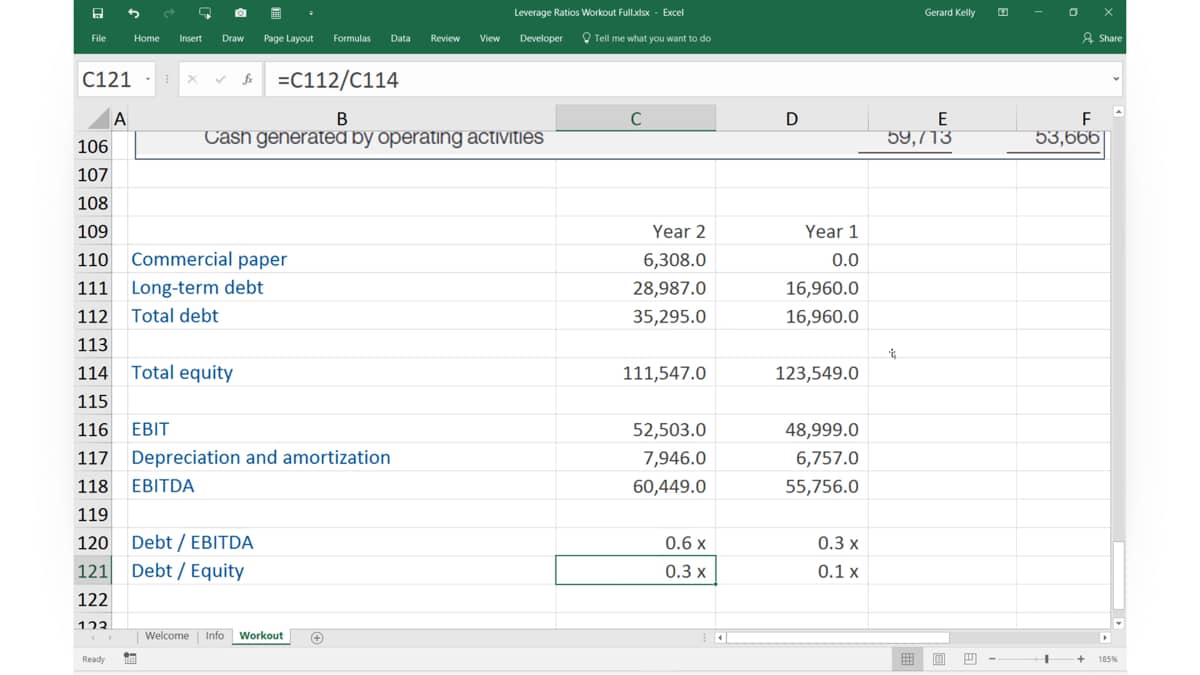Confirm the formula with the checkmark icon
1200x675 pixels.
pos(220,79)
